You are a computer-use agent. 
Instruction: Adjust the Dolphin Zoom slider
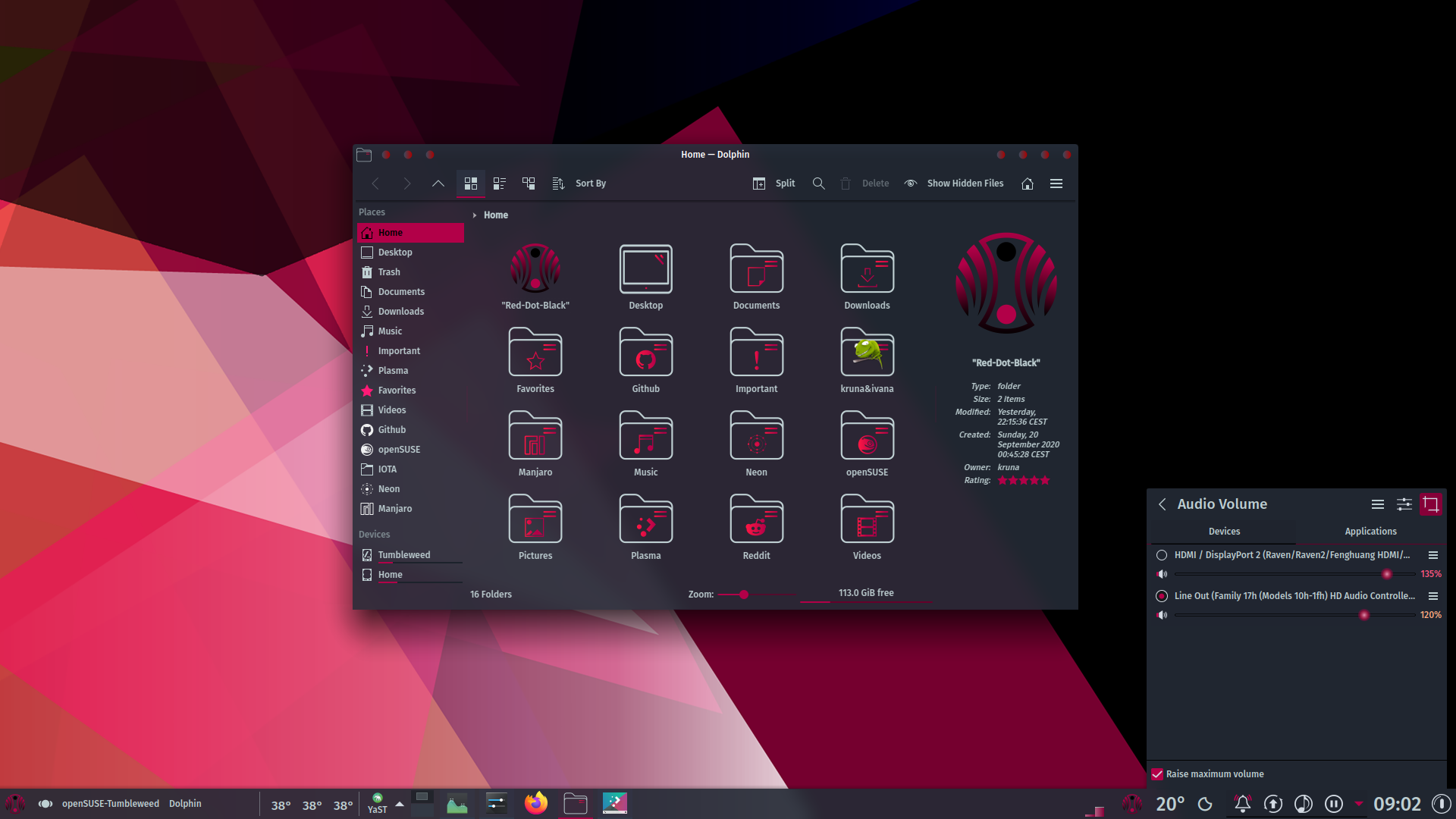click(x=744, y=595)
